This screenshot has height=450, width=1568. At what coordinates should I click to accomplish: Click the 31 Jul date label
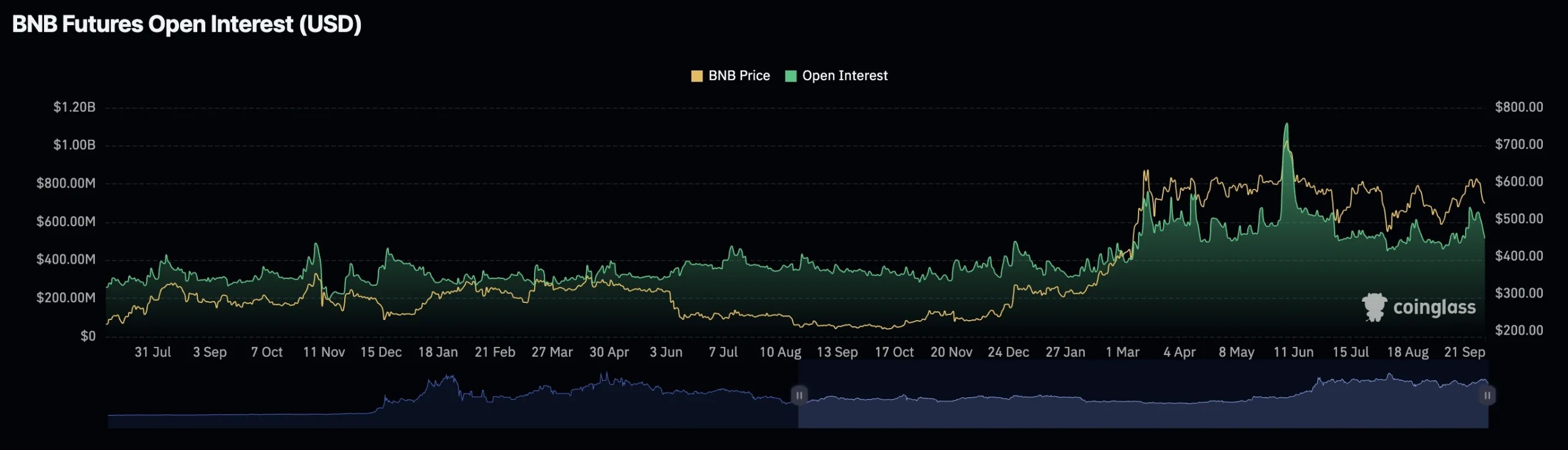click(153, 353)
